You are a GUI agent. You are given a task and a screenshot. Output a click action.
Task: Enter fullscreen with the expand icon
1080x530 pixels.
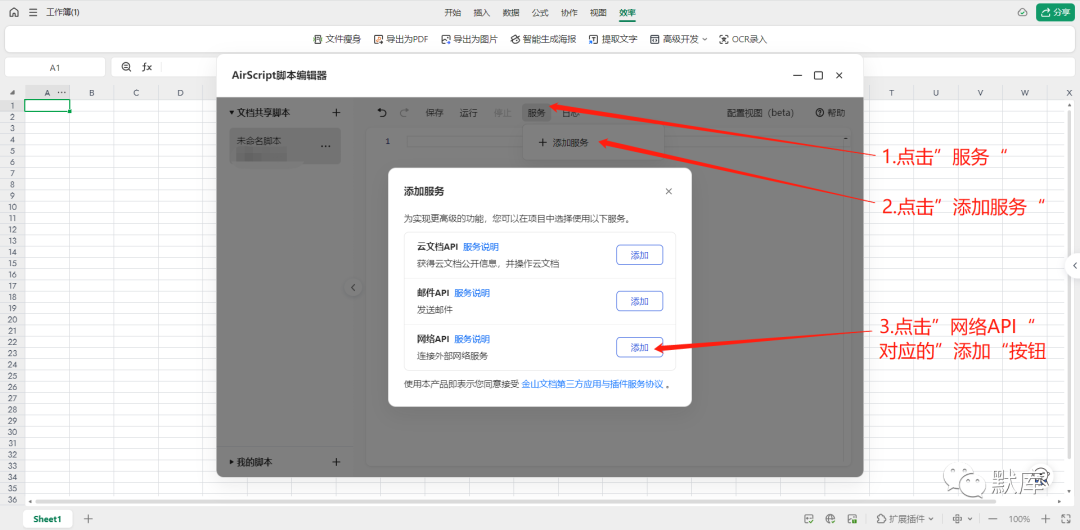tap(1065, 519)
